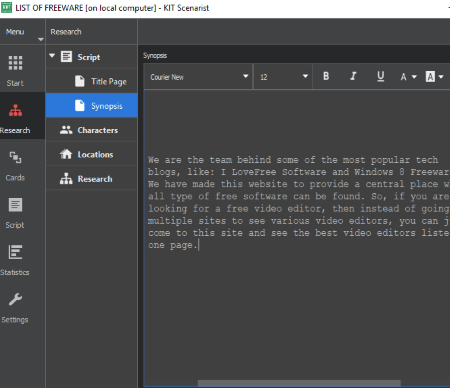This screenshot has width=450, height=388.
Task: Apply highlight with the boxed A button
Action: point(430,77)
